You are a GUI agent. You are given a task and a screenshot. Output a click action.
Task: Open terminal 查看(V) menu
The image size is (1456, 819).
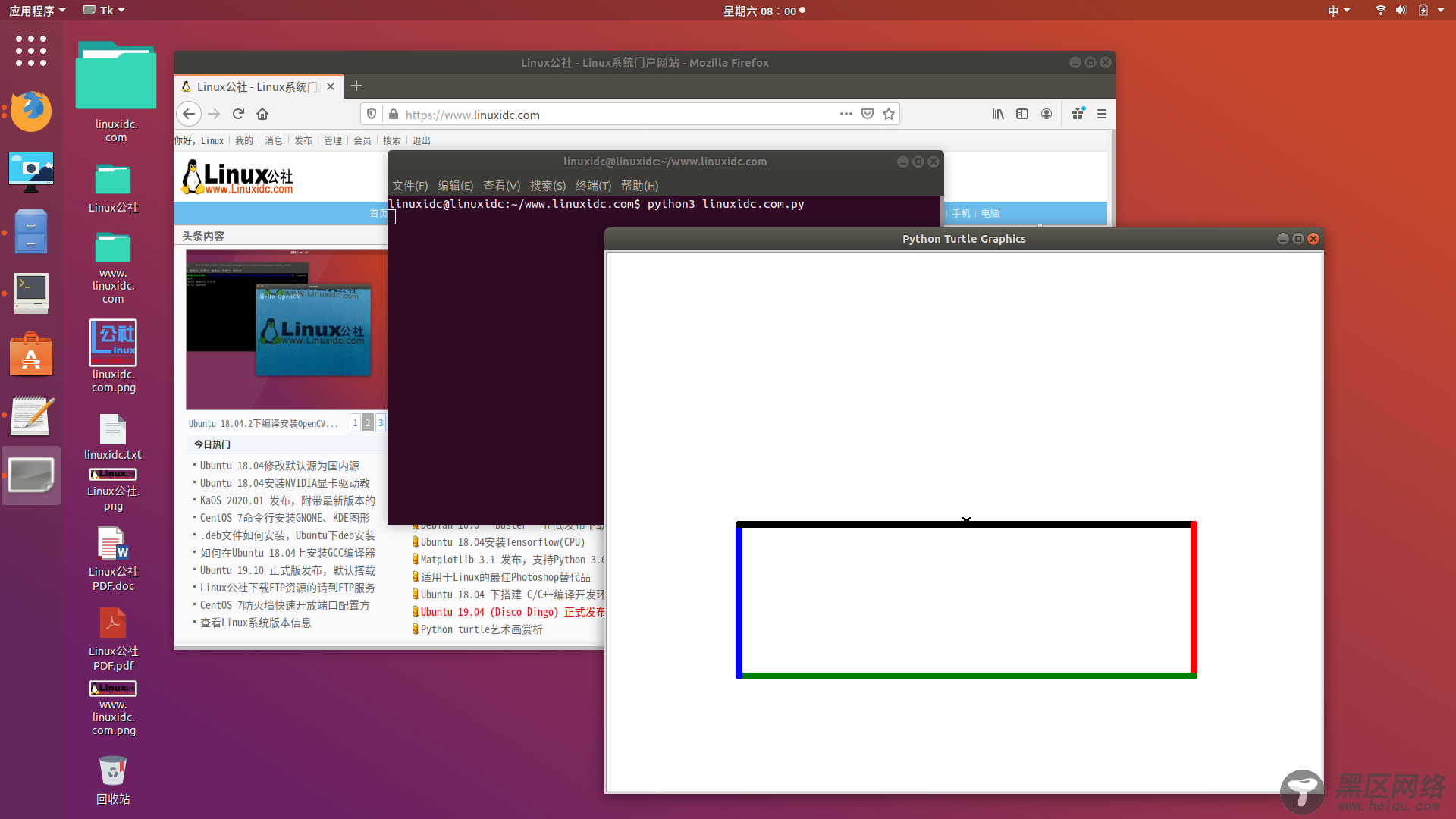pos(501,186)
